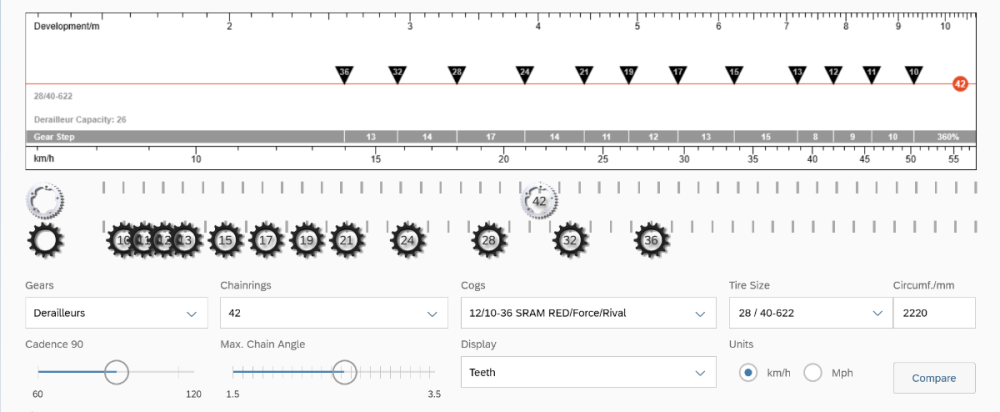Click the blank chainring icon at far left
The height and width of the screenshot is (412, 1000).
(x=44, y=202)
